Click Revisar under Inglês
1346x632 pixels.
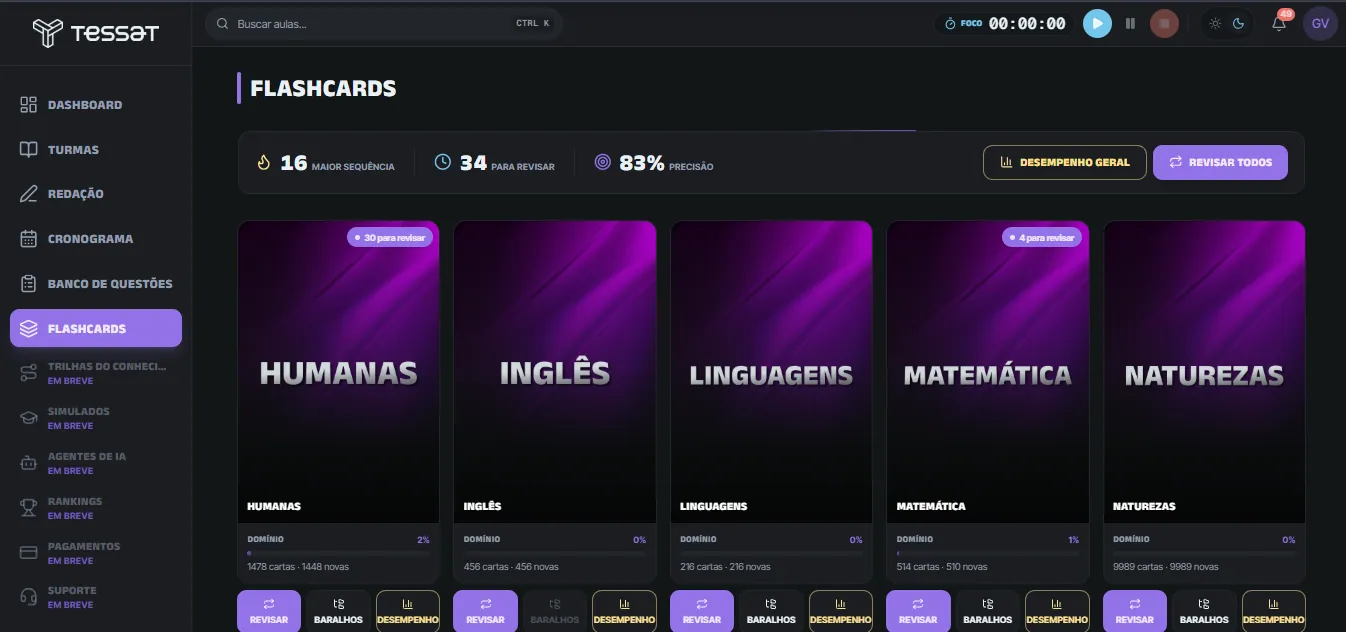485,611
